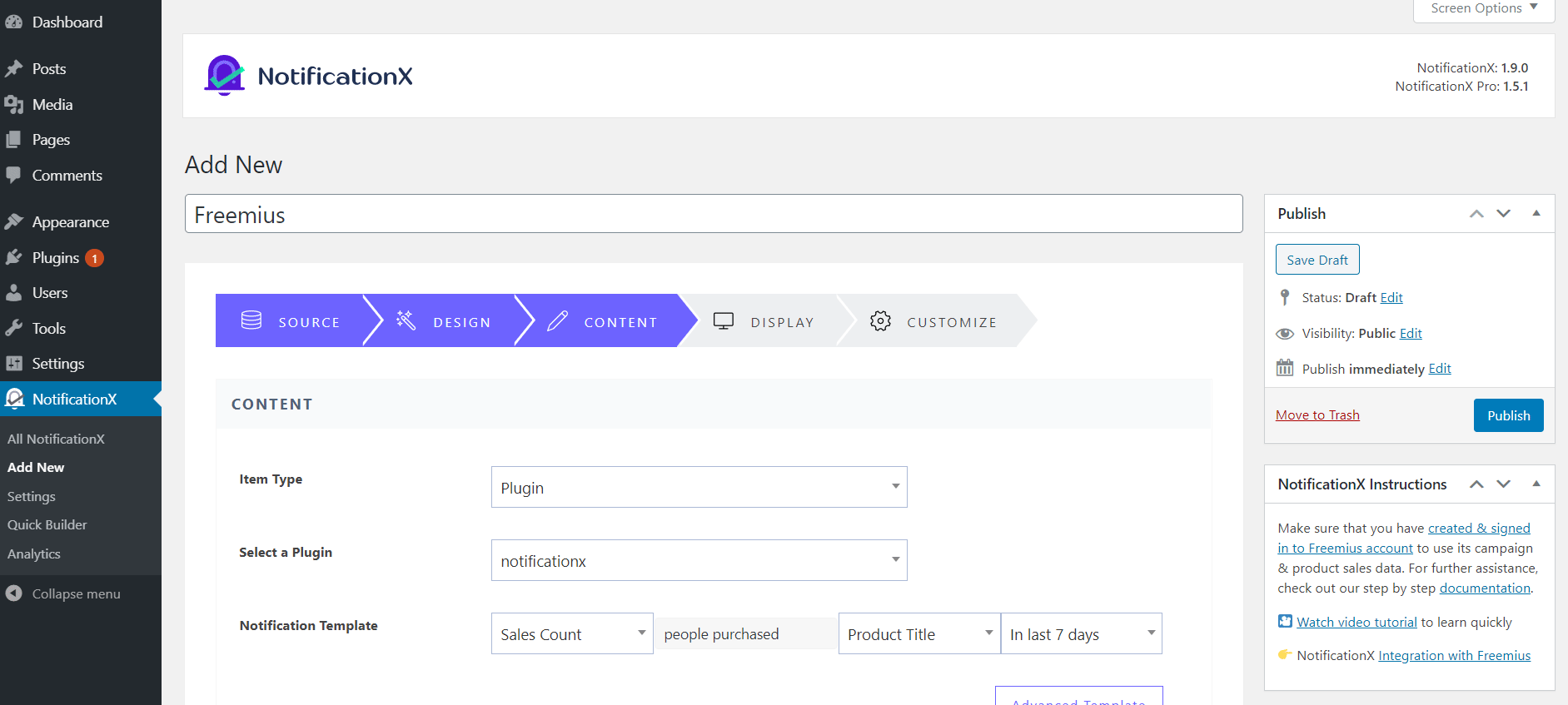Click the Users person icon
This screenshot has width=1568, height=705.
coord(14,293)
